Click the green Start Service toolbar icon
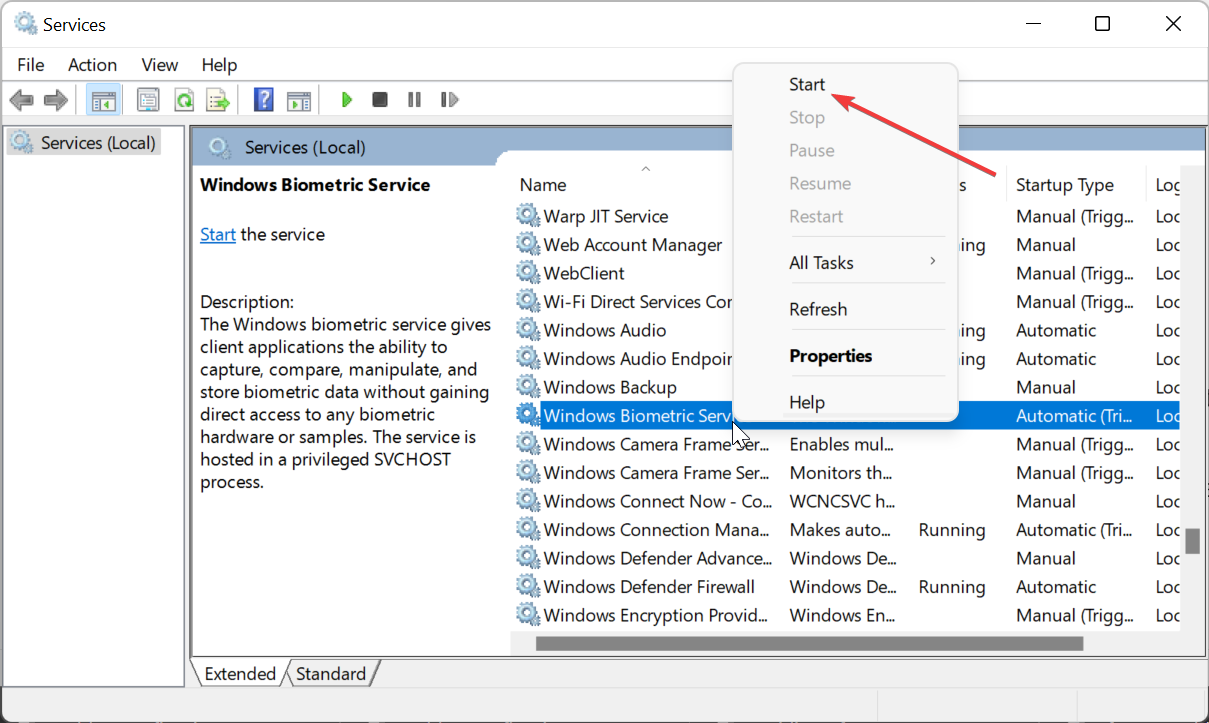The image size is (1209, 723). point(347,100)
